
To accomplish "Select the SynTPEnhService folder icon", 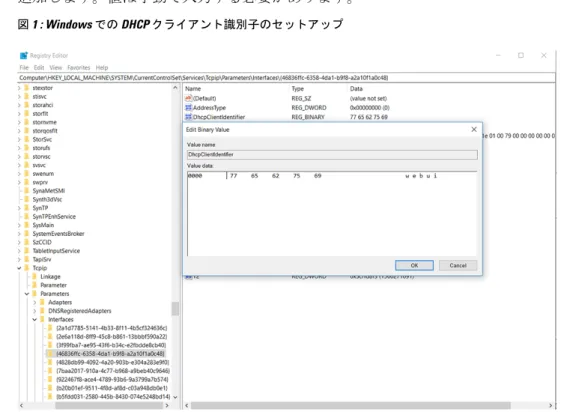I will coord(27,217).
